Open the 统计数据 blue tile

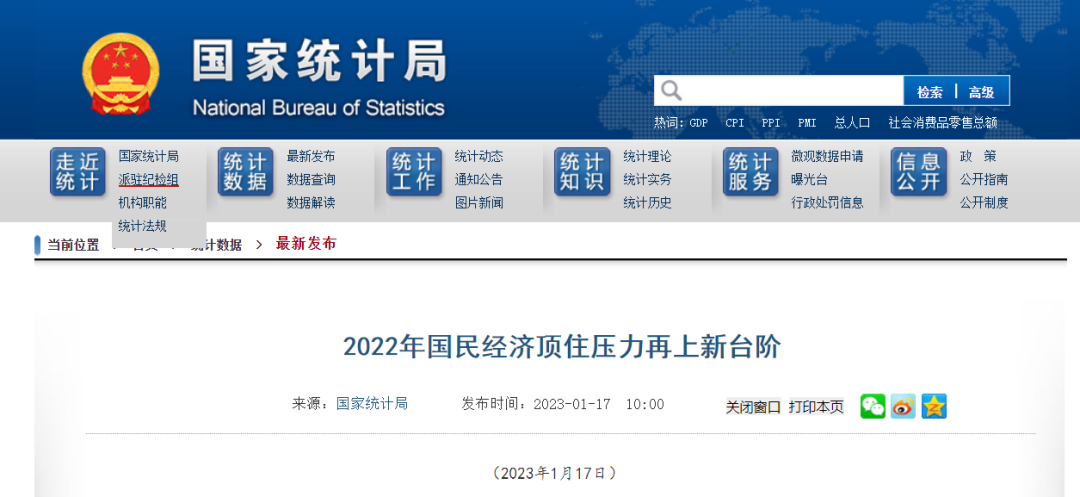[x=245, y=172]
